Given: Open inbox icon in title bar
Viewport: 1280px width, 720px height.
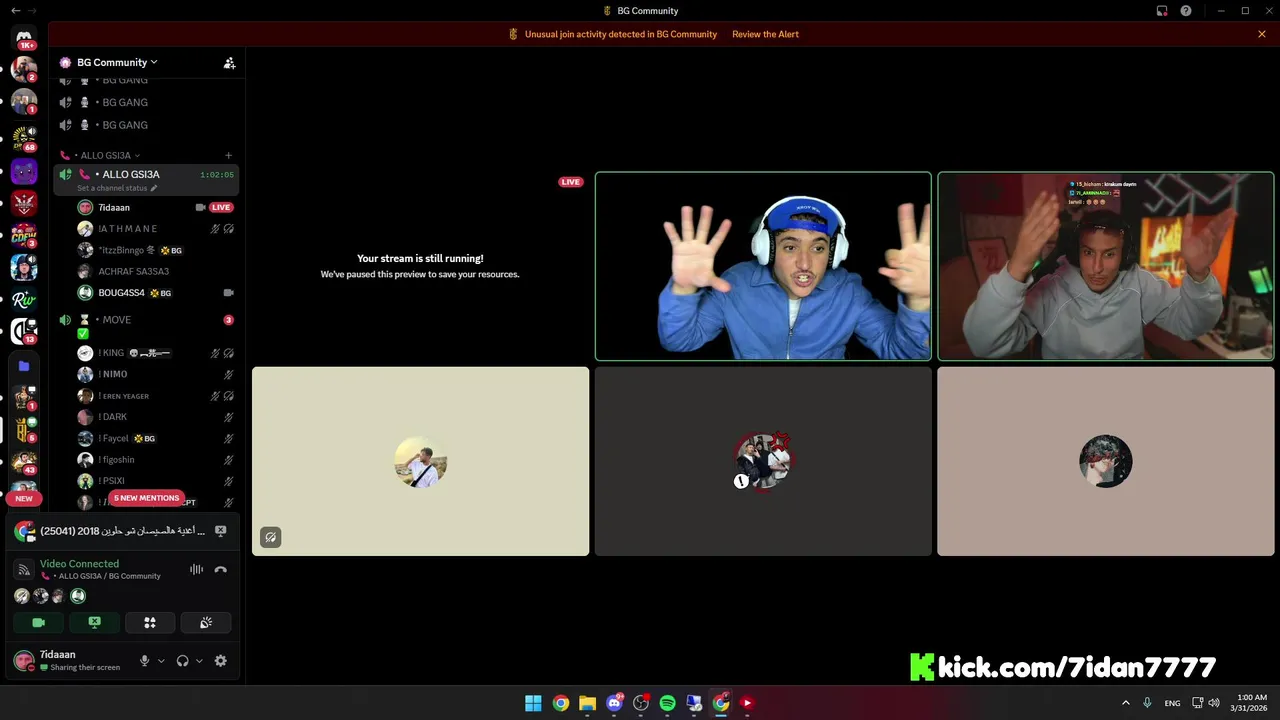Looking at the screenshot, I should pyautogui.click(x=1162, y=11).
